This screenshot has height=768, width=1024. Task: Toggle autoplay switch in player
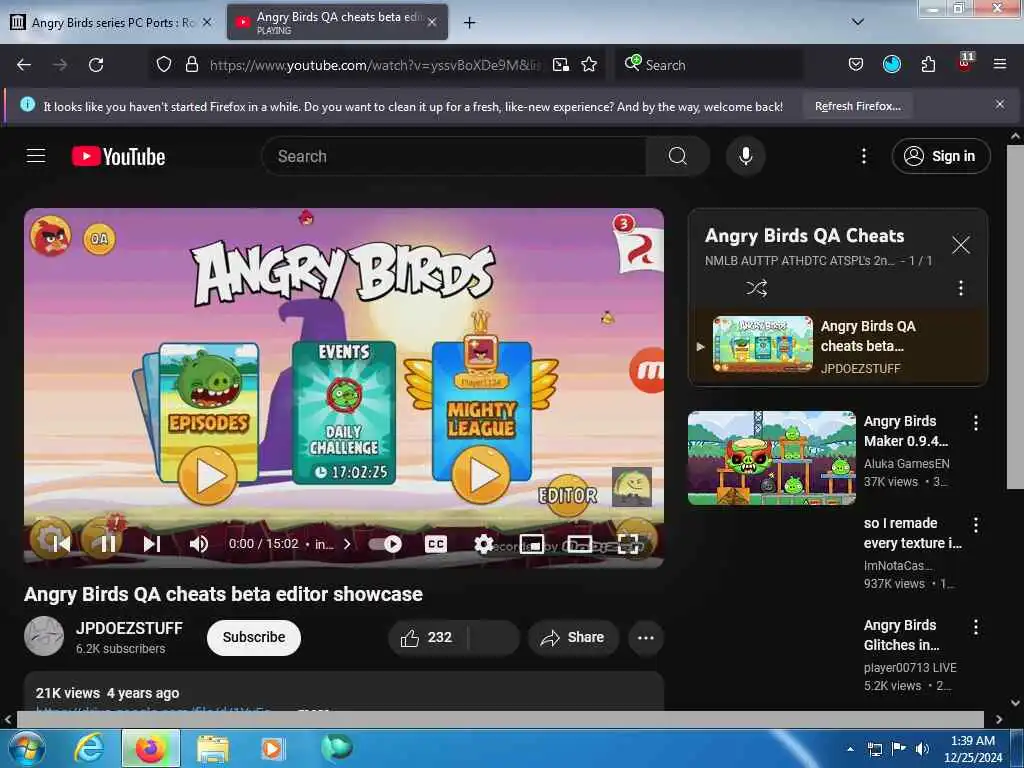coord(385,543)
